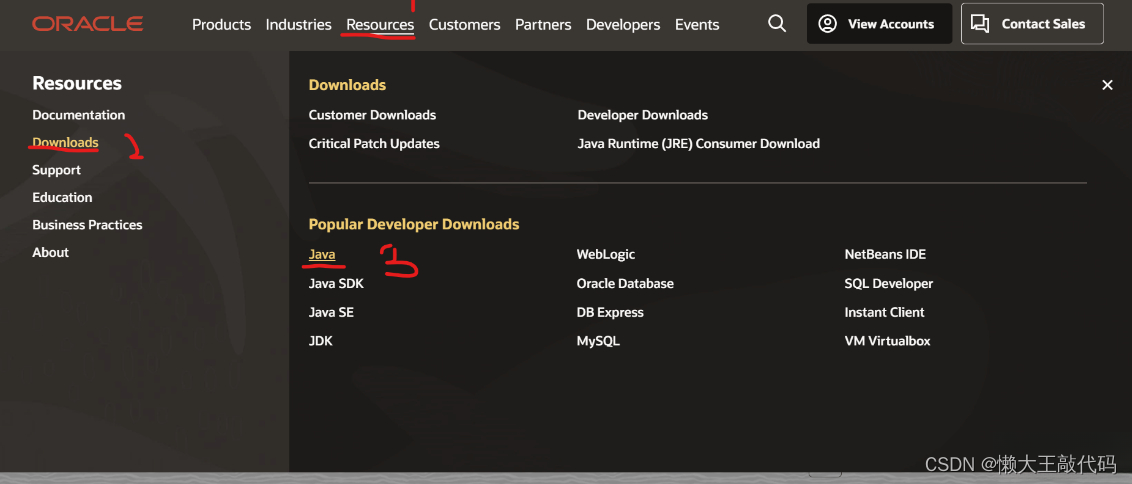Click the Java download link
This screenshot has width=1132, height=484.
point(322,254)
